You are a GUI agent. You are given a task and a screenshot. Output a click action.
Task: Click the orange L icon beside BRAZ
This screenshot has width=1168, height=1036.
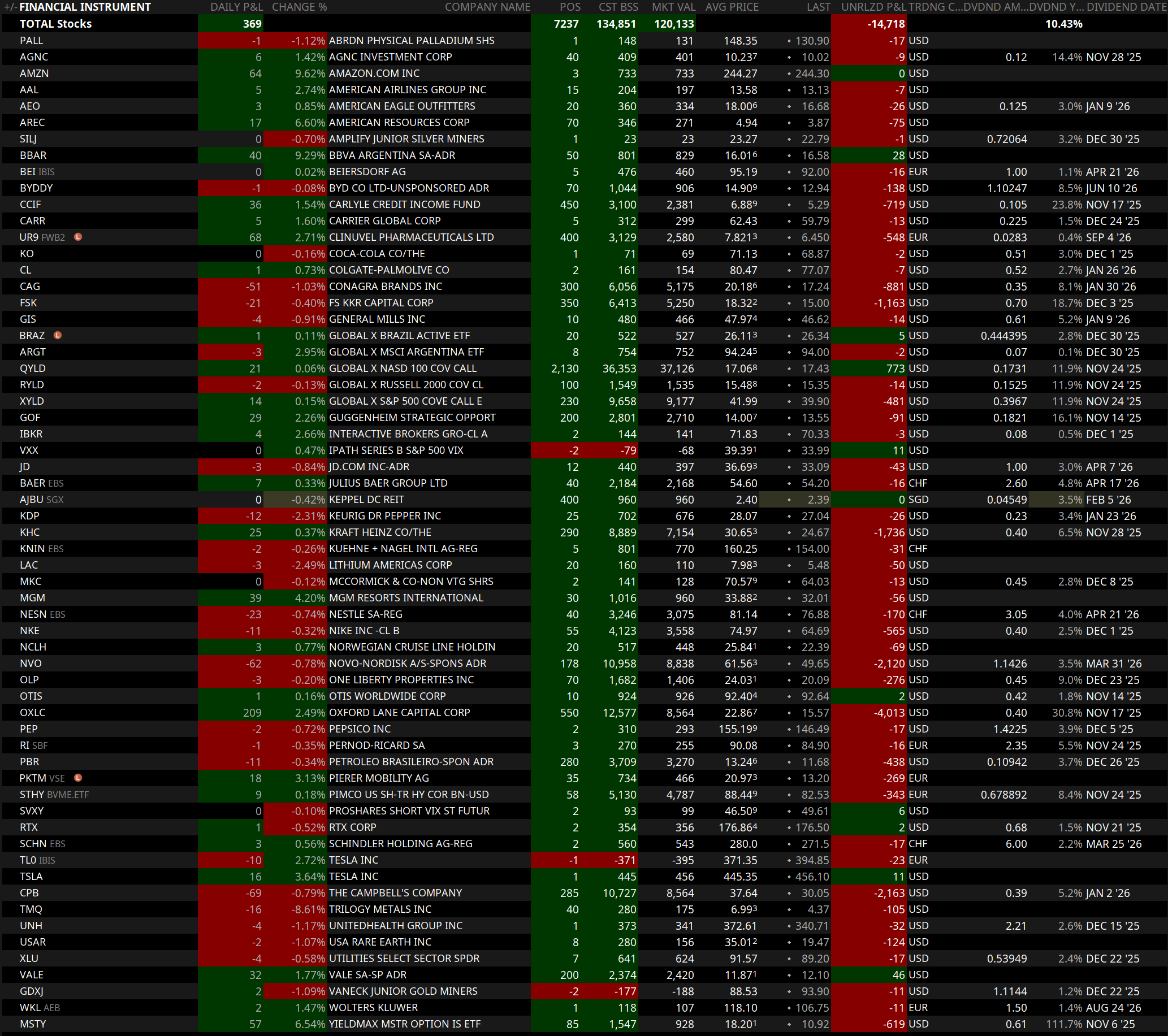pos(58,335)
